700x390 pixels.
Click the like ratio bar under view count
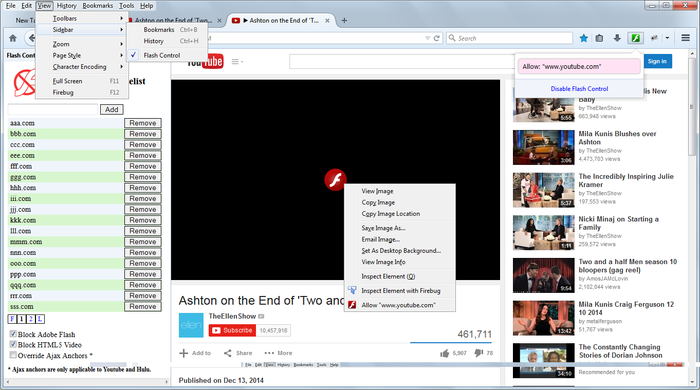pos(451,343)
